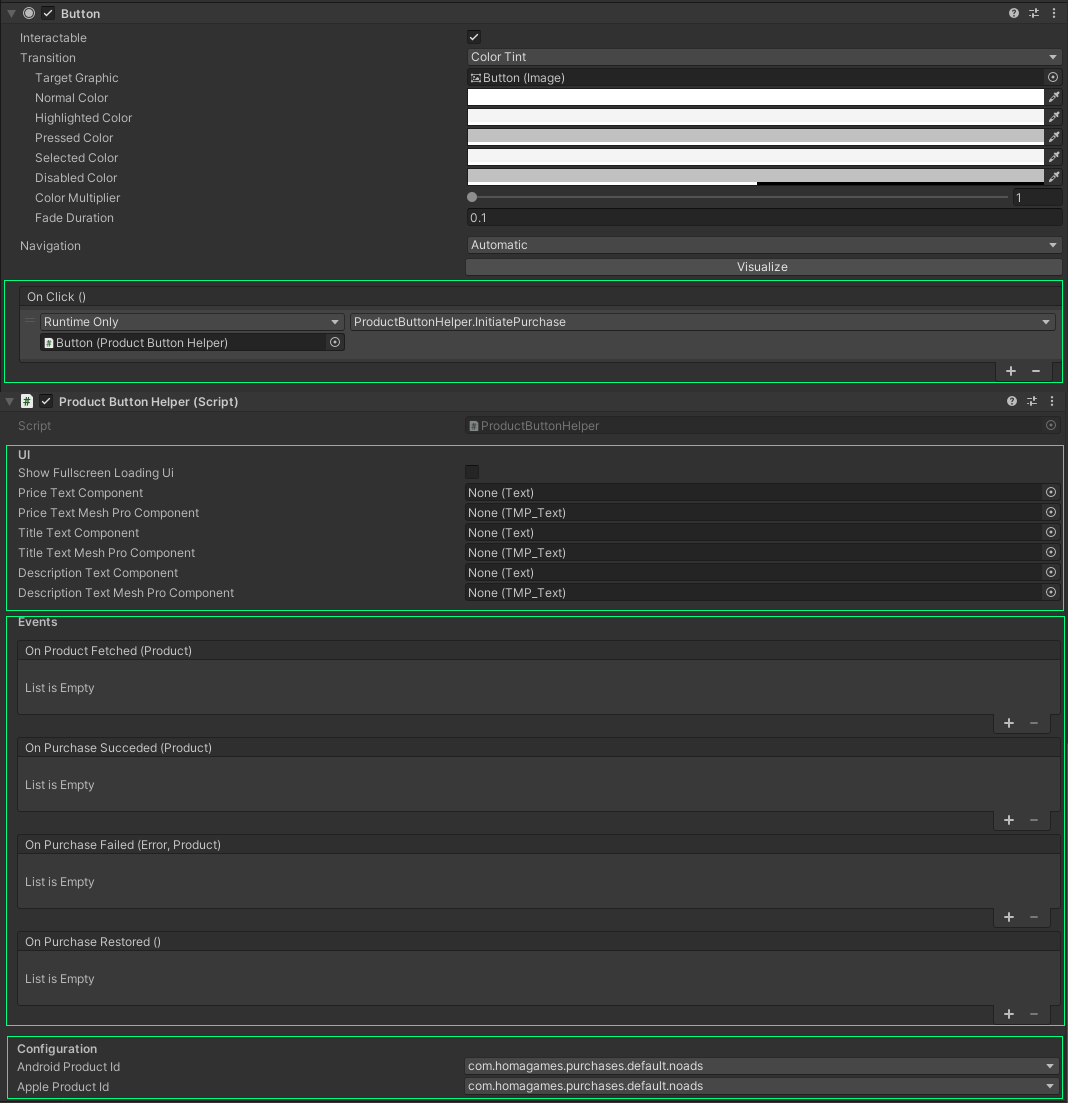Click the presets icon on Product Button Helper

[x=1031, y=401]
